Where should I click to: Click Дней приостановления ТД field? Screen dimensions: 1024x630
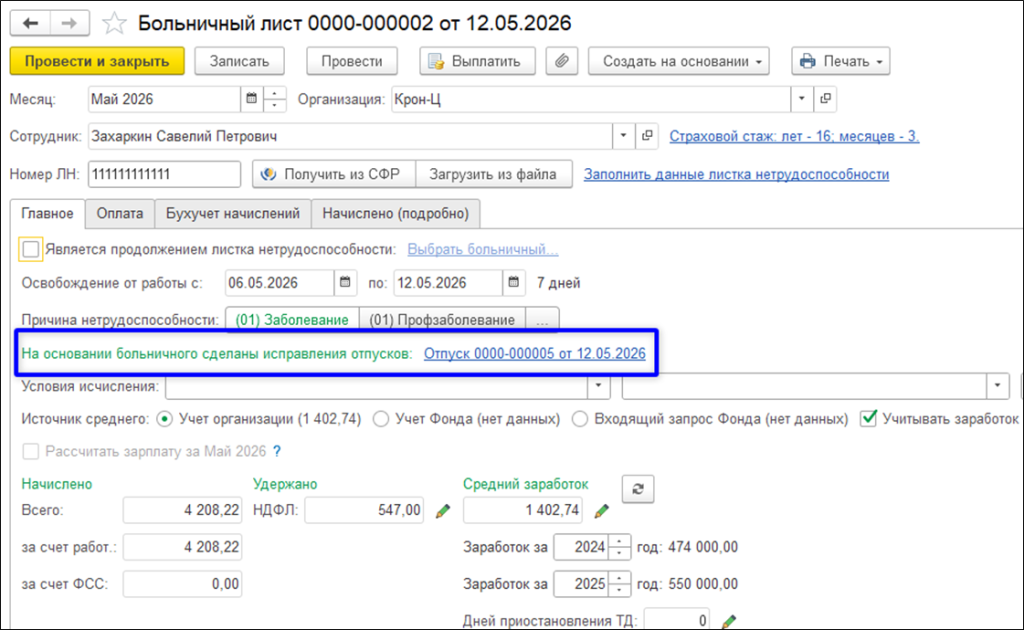[677, 620]
